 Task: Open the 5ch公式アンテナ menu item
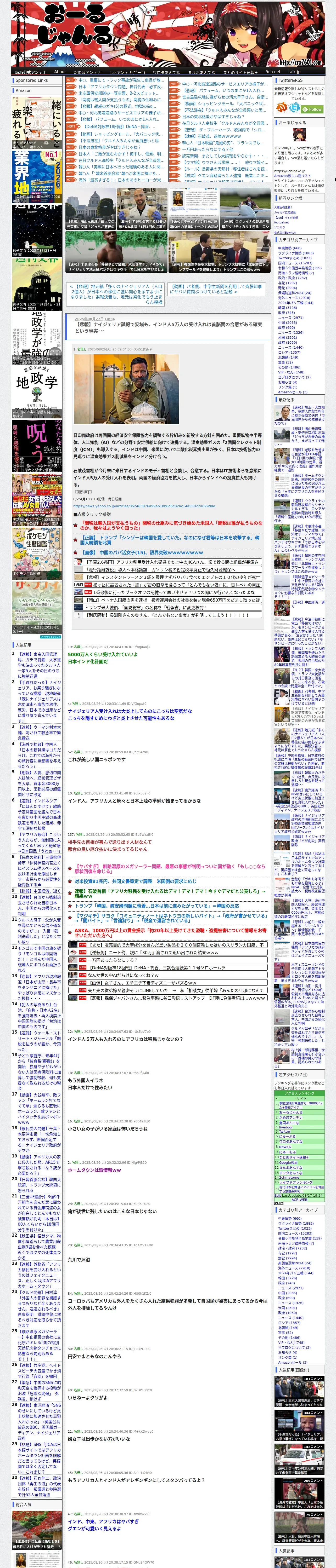click(x=31, y=72)
